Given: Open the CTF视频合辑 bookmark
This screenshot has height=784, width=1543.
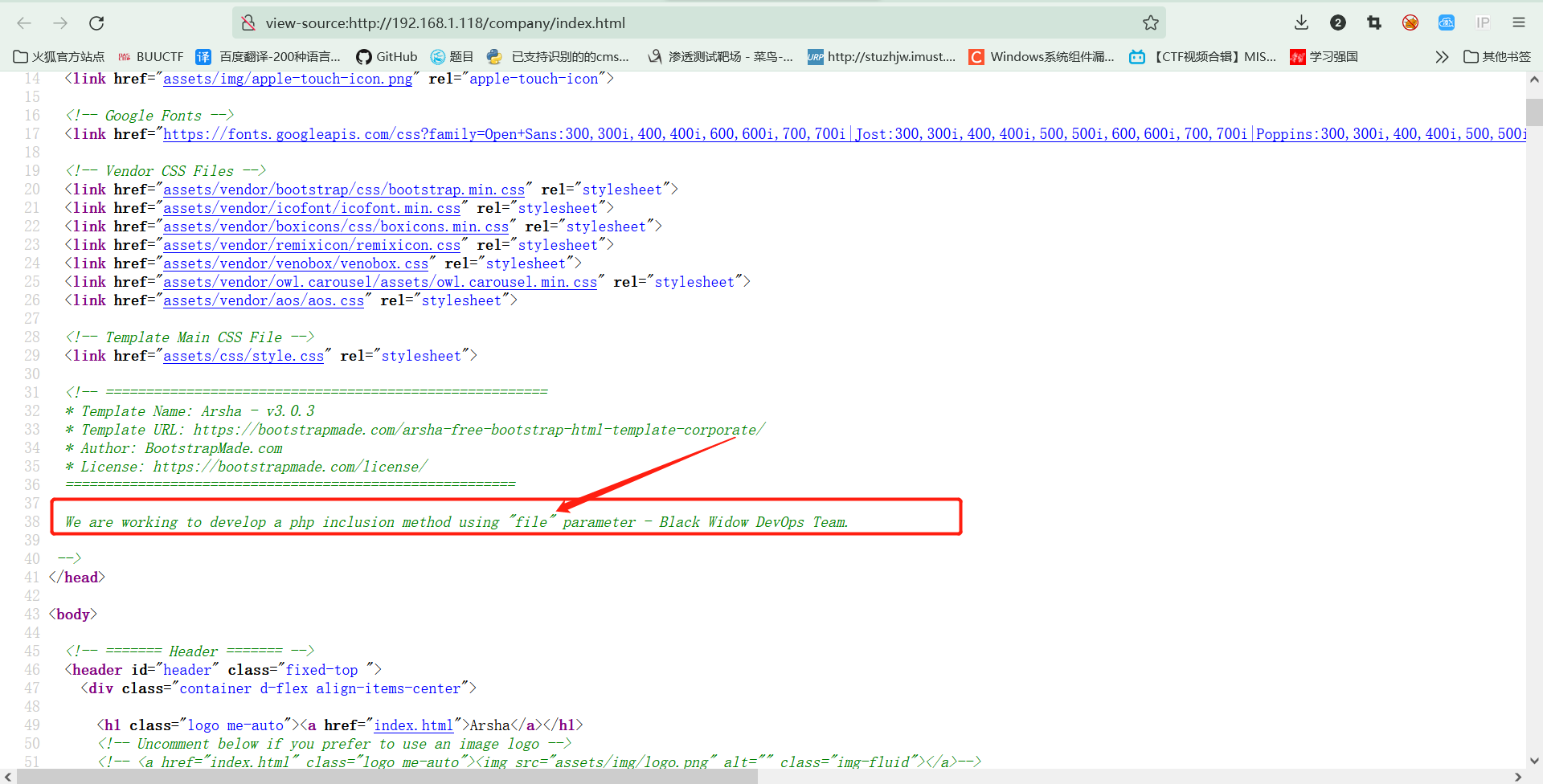Looking at the screenshot, I should click(1203, 57).
